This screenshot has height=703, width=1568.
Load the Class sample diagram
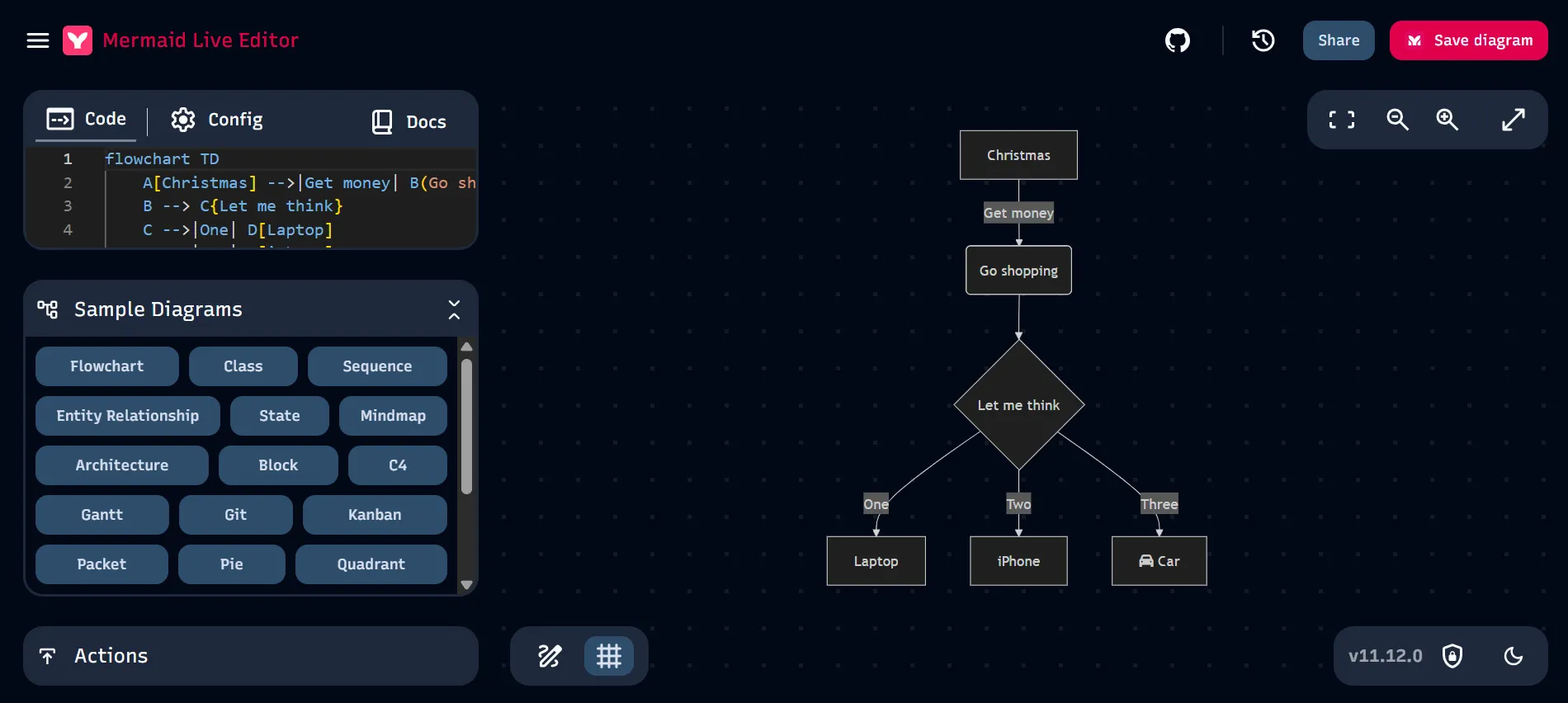point(243,366)
